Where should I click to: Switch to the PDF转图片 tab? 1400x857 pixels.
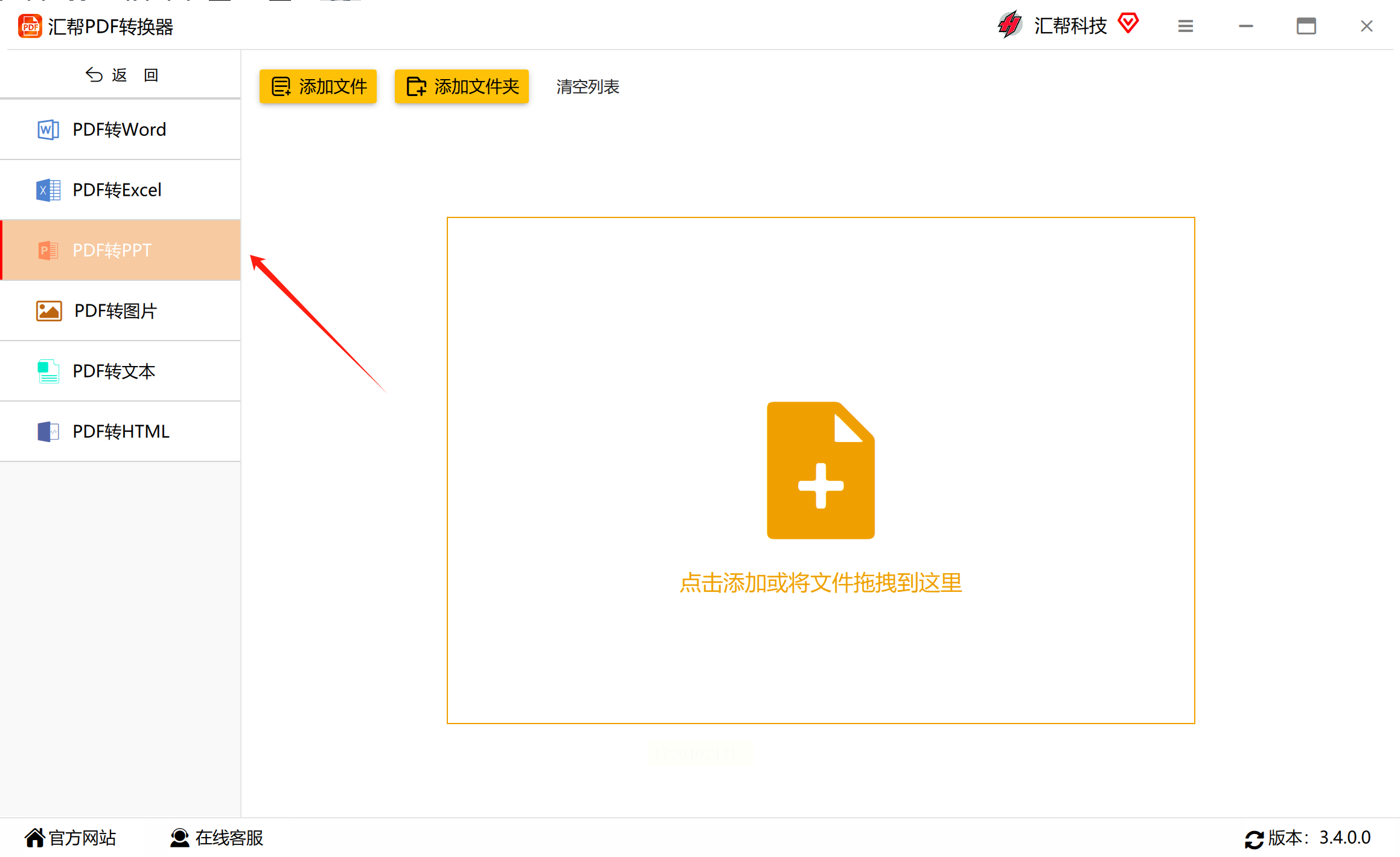tap(121, 311)
